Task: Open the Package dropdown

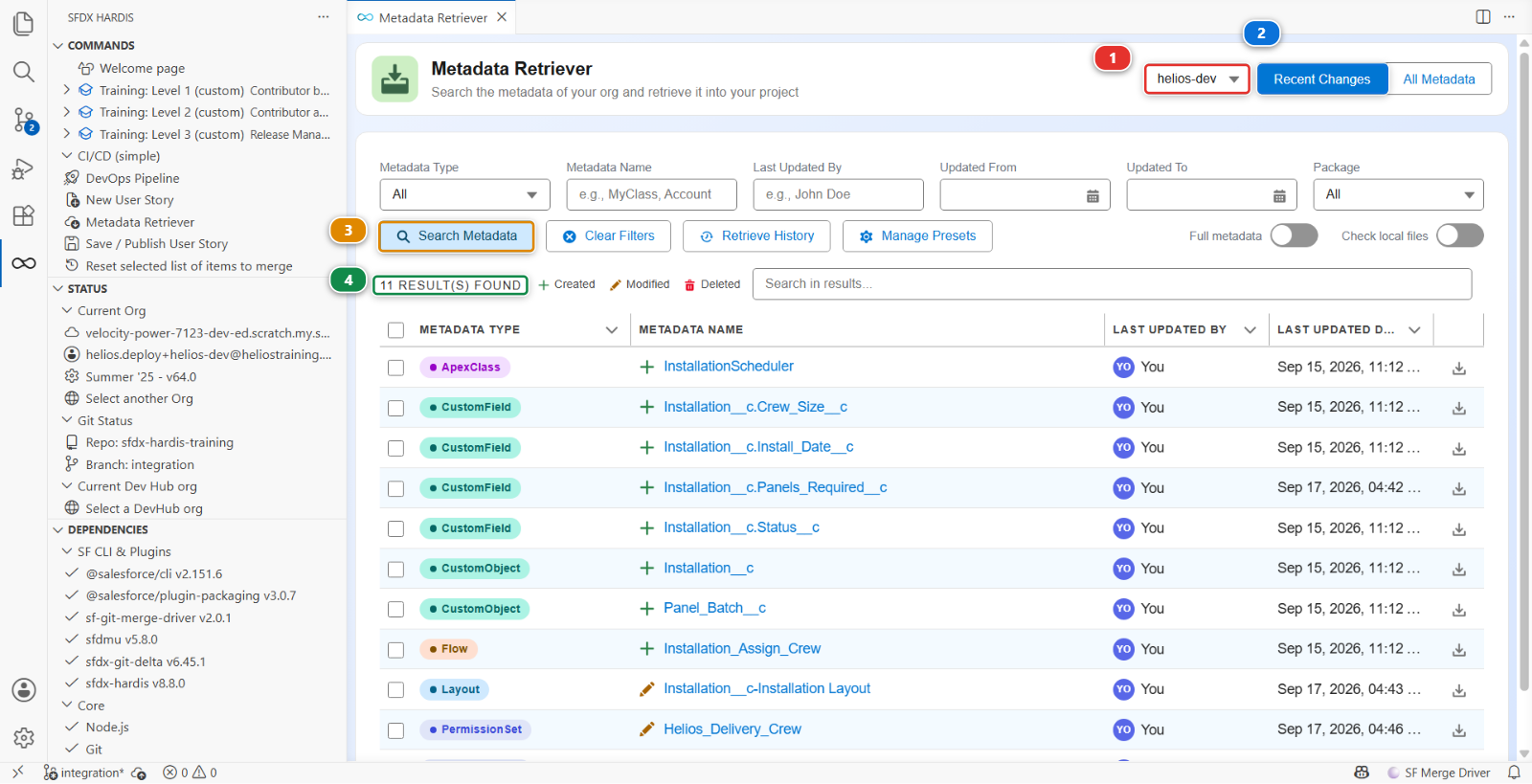Action: [1398, 194]
